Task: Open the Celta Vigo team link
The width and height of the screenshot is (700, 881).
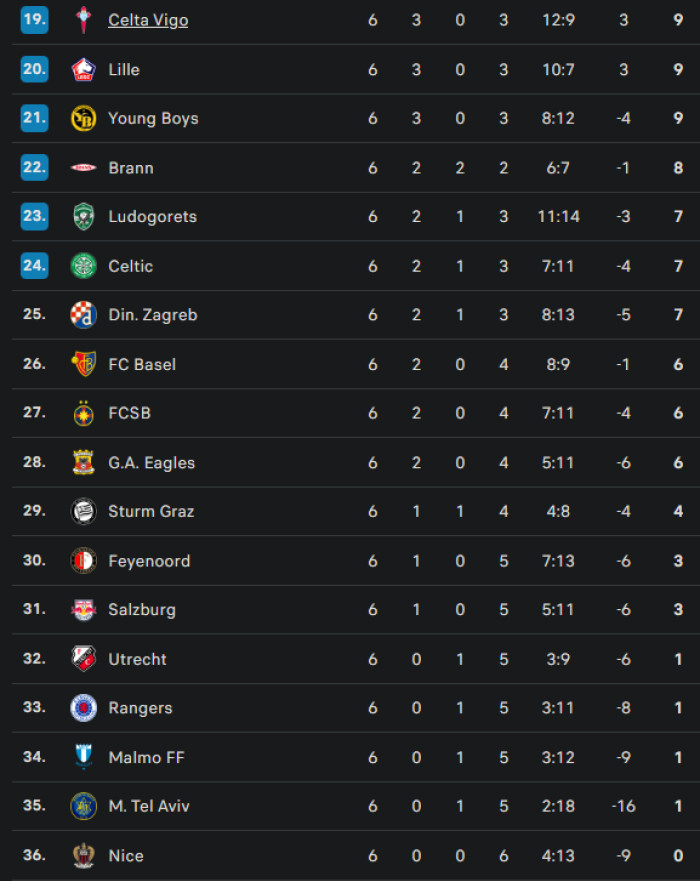Action: pyautogui.click(x=148, y=20)
